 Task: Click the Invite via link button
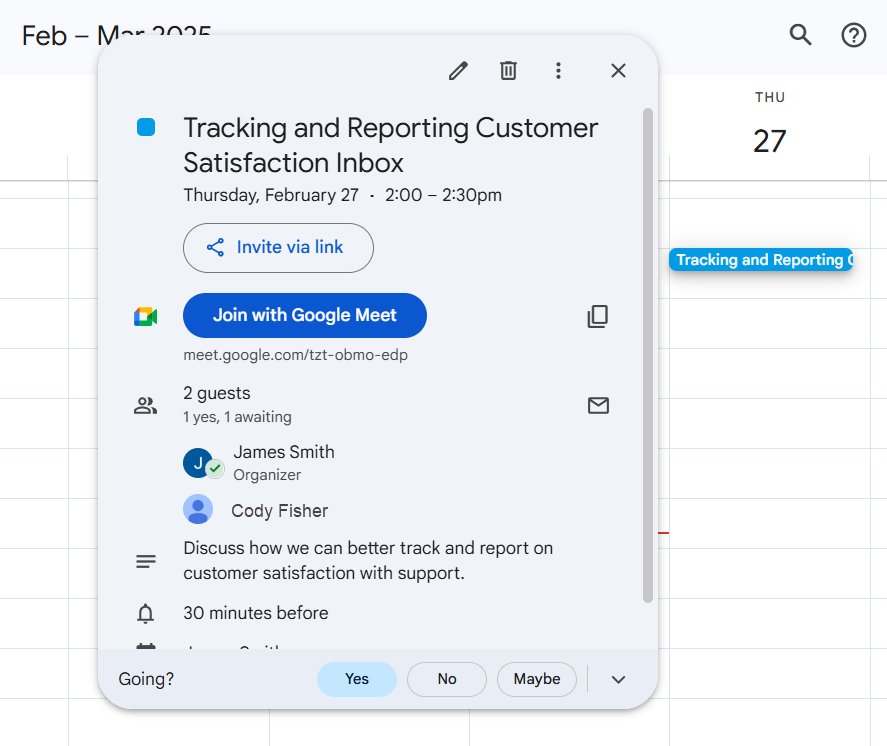coord(278,248)
